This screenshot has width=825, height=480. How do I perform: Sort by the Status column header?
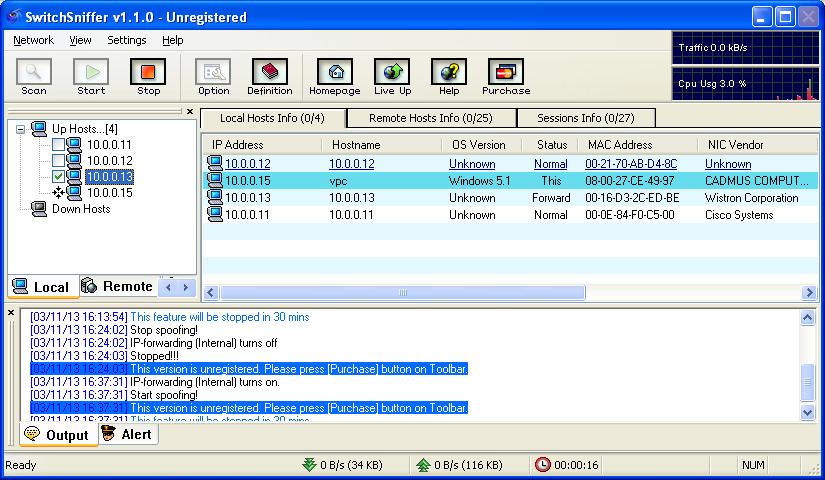pos(550,145)
